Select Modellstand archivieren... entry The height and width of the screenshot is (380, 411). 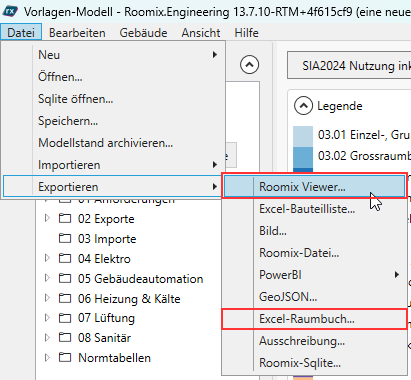pos(113,143)
